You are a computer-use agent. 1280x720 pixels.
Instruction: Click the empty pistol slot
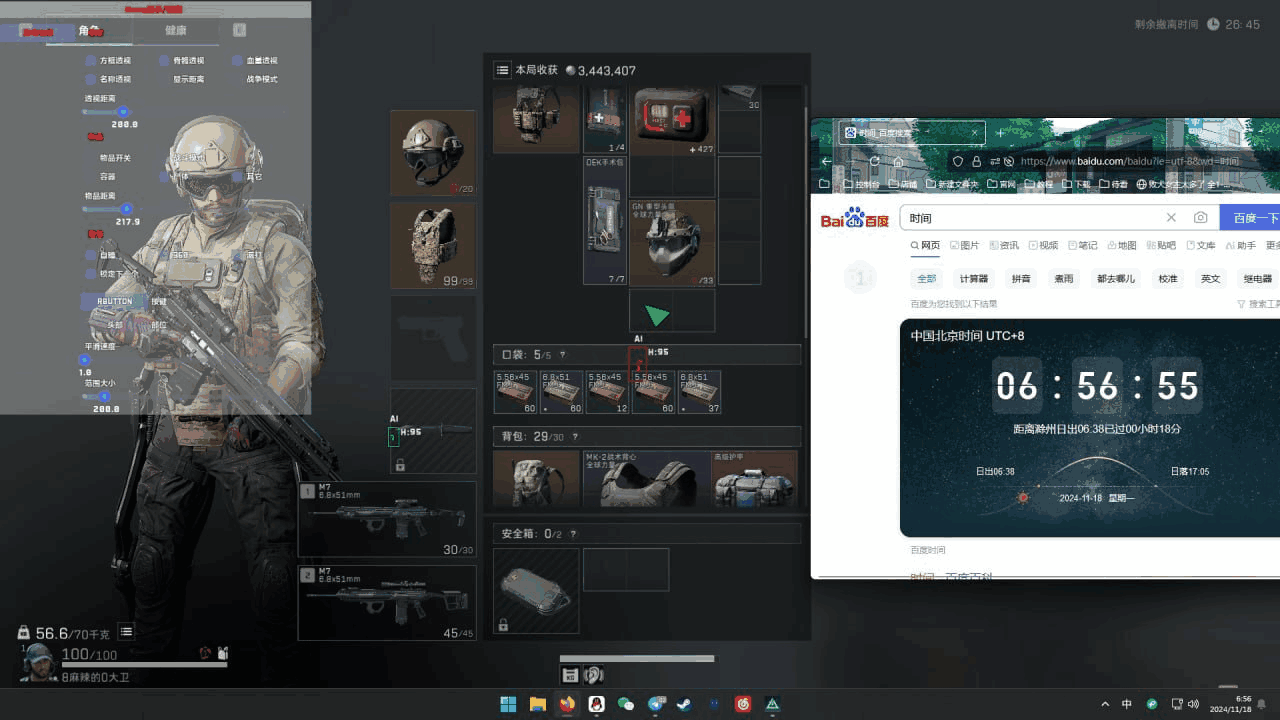(x=433, y=337)
